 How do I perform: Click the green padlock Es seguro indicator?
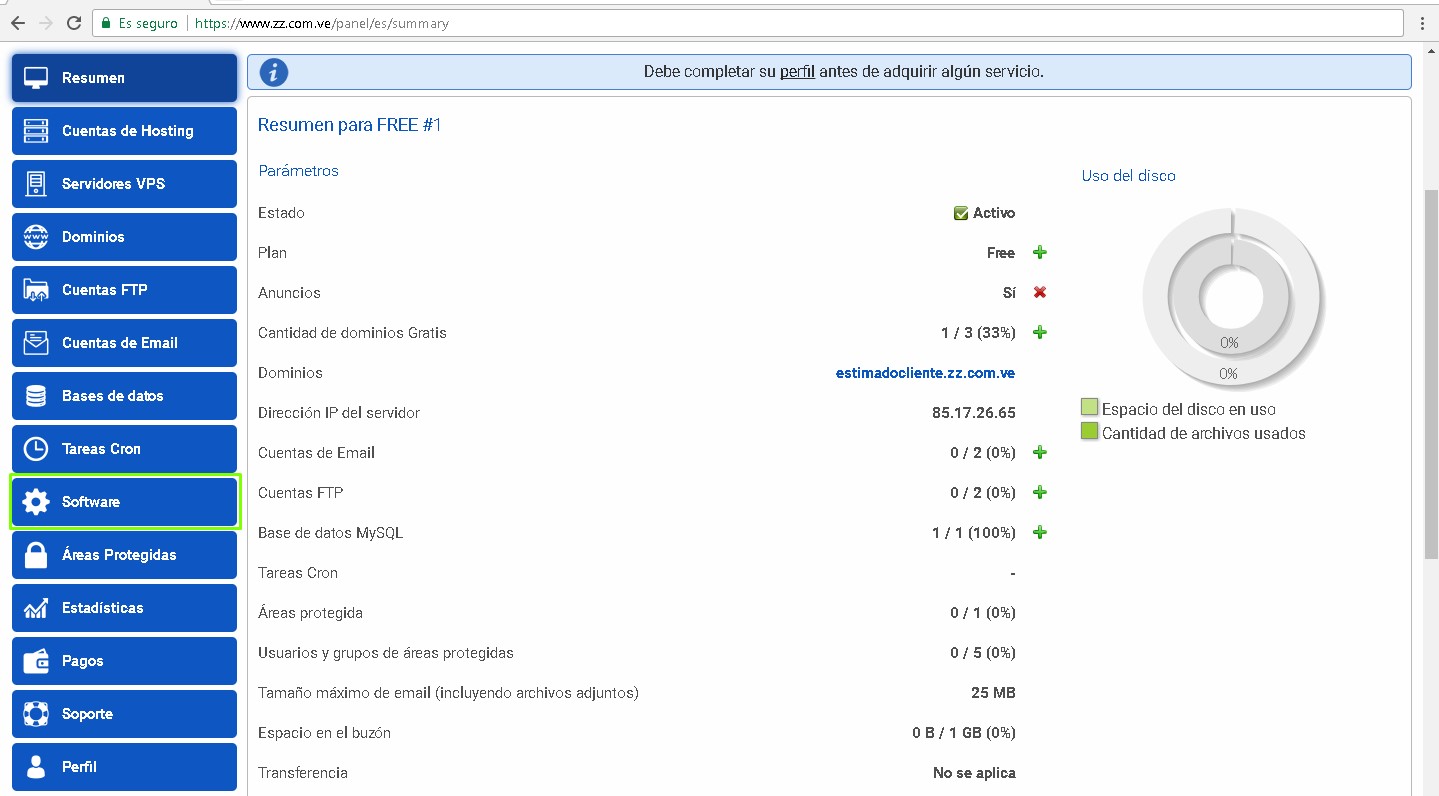139,23
